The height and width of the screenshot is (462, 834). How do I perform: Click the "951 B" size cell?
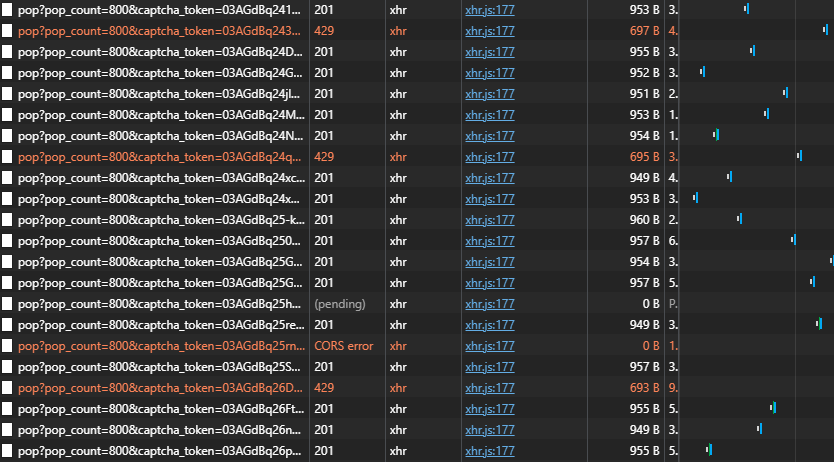(644, 94)
